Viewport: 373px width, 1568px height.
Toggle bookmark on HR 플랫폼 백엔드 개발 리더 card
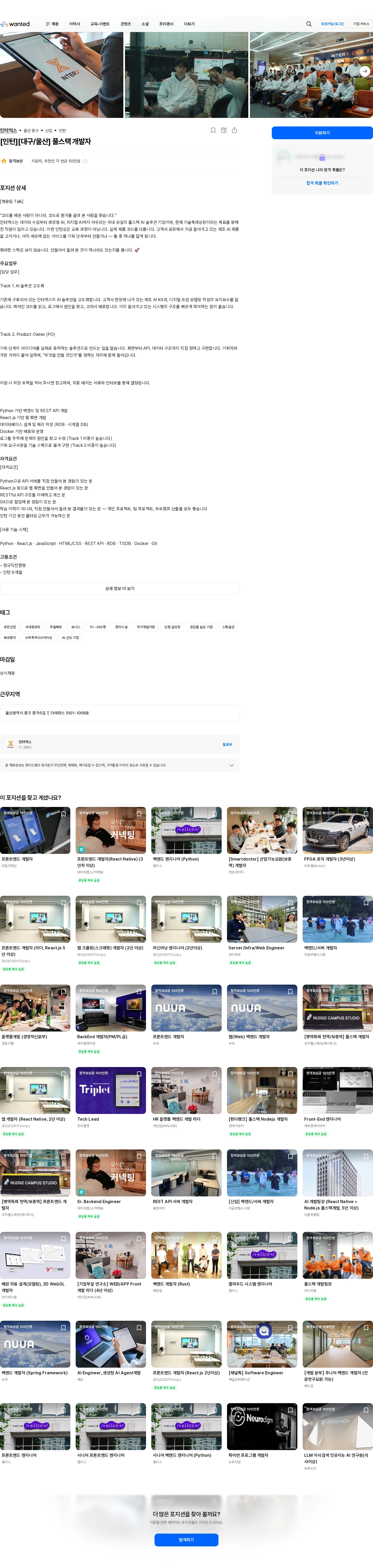(214, 1074)
